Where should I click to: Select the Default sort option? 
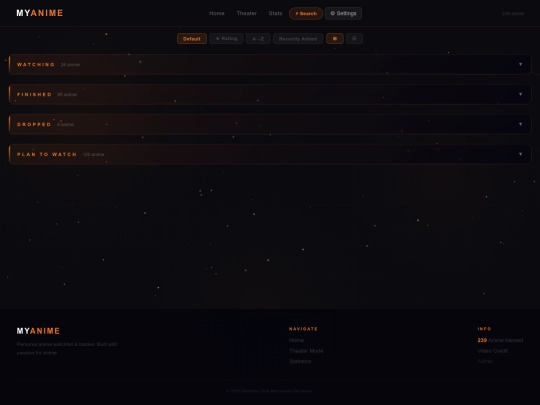coord(192,39)
